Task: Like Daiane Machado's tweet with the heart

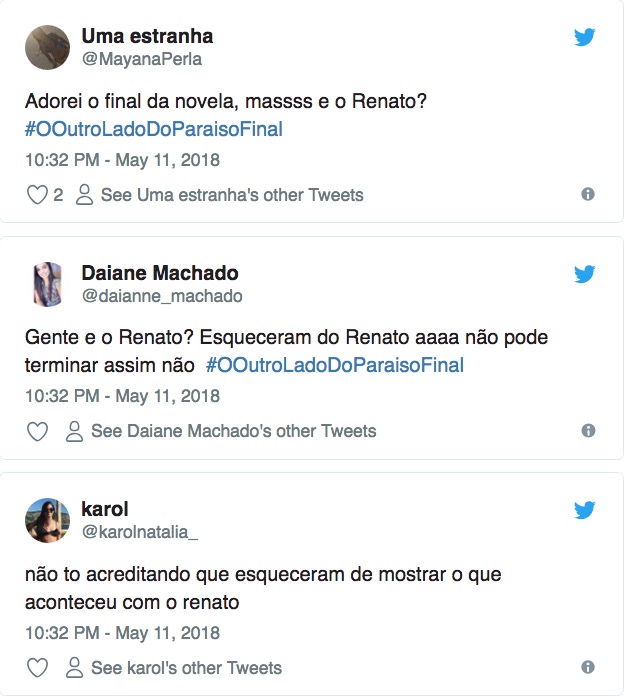Action: pos(37,432)
